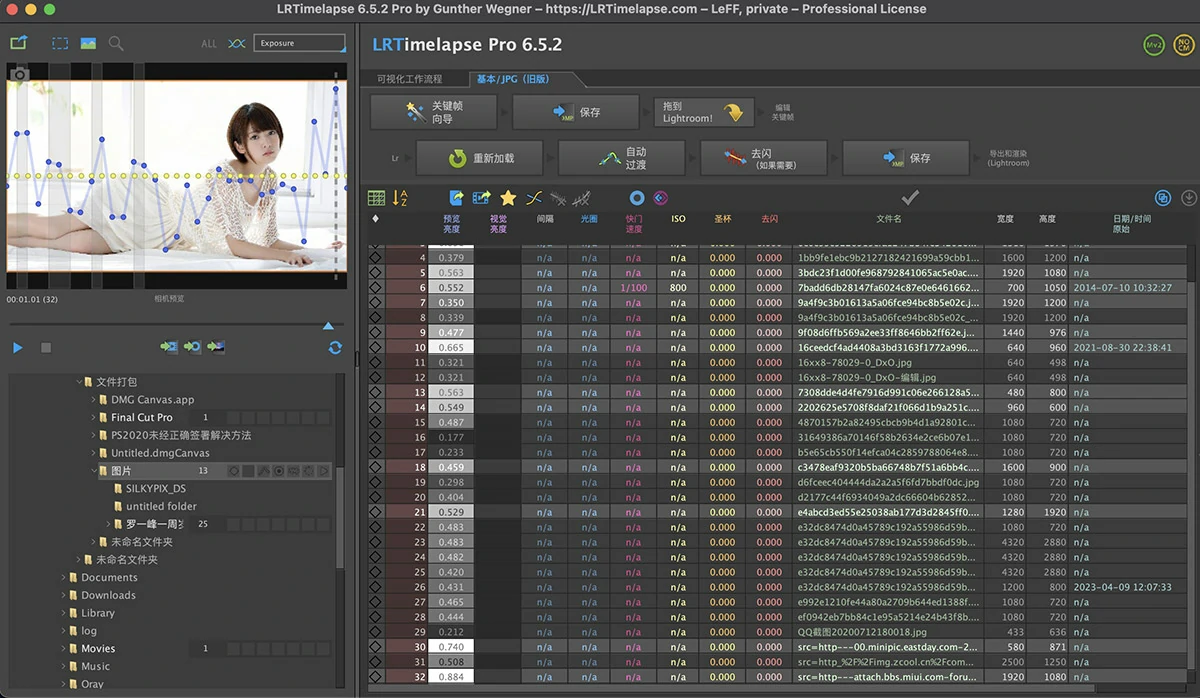Click the magnifier zoom icon above the preview
The image size is (1200, 698).
click(116, 43)
